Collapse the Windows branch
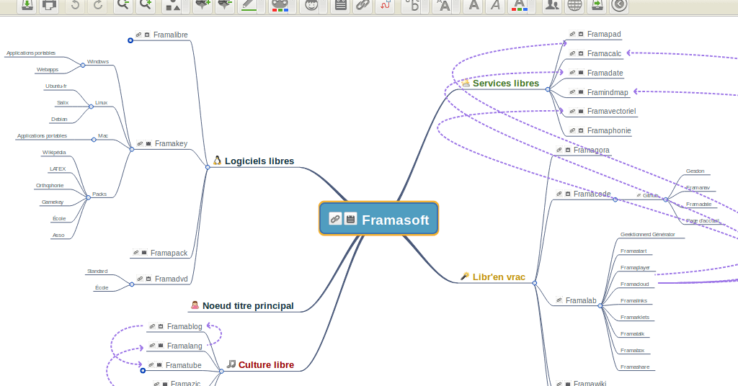The width and height of the screenshot is (738, 386). (x=82, y=65)
